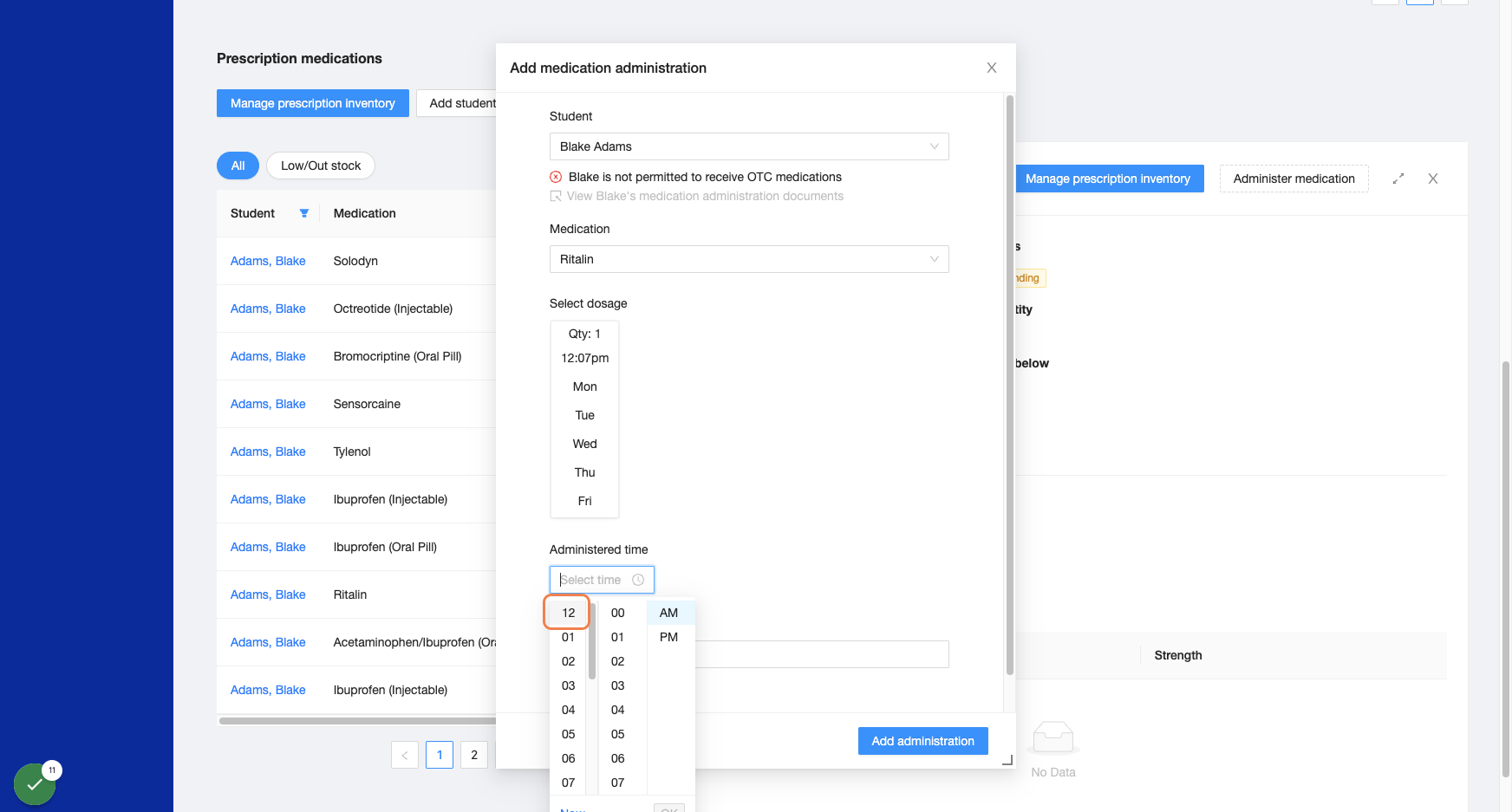This screenshot has width=1512, height=812.
Task: Click the previous page arrow
Action: click(x=405, y=755)
